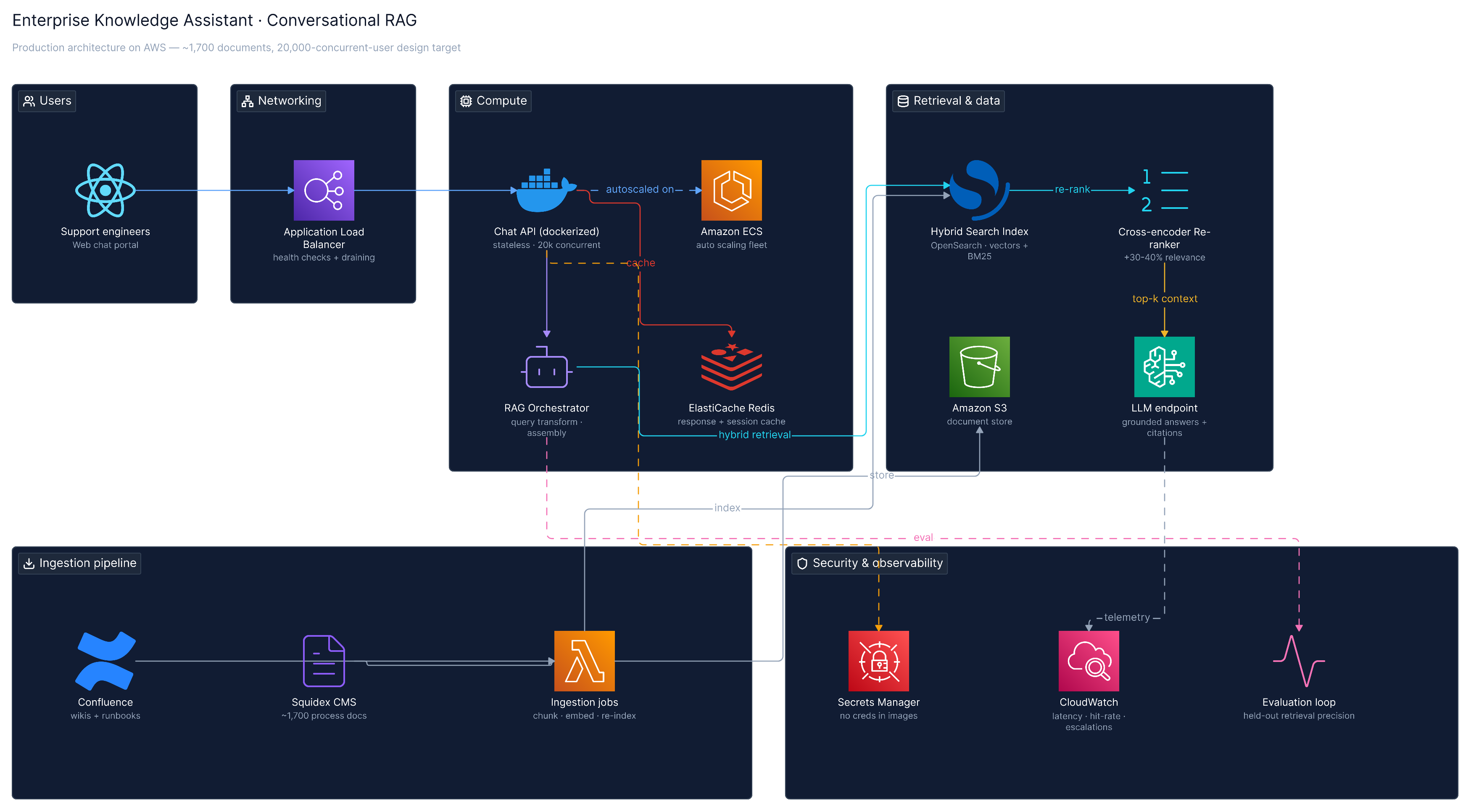Click the chip icon in Compute label
This screenshot has width=1471, height=812.
click(x=466, y=101)
